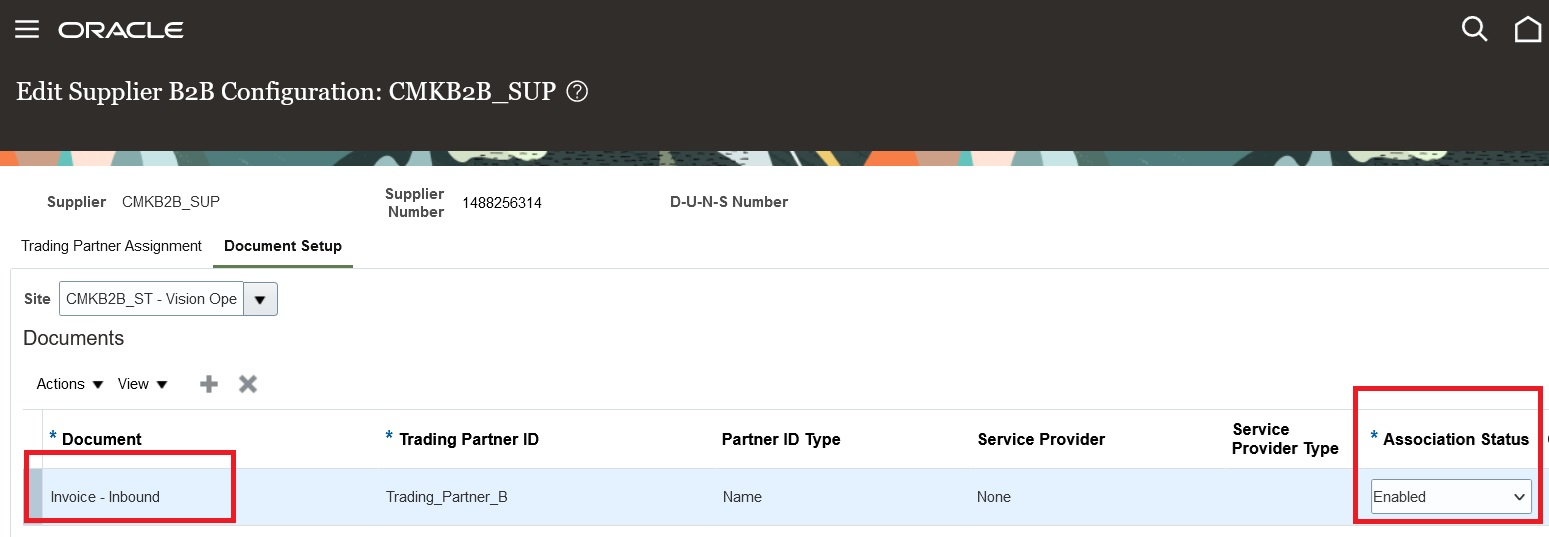
Task: Click supplier number 1488256314
Action: point(502,203)
